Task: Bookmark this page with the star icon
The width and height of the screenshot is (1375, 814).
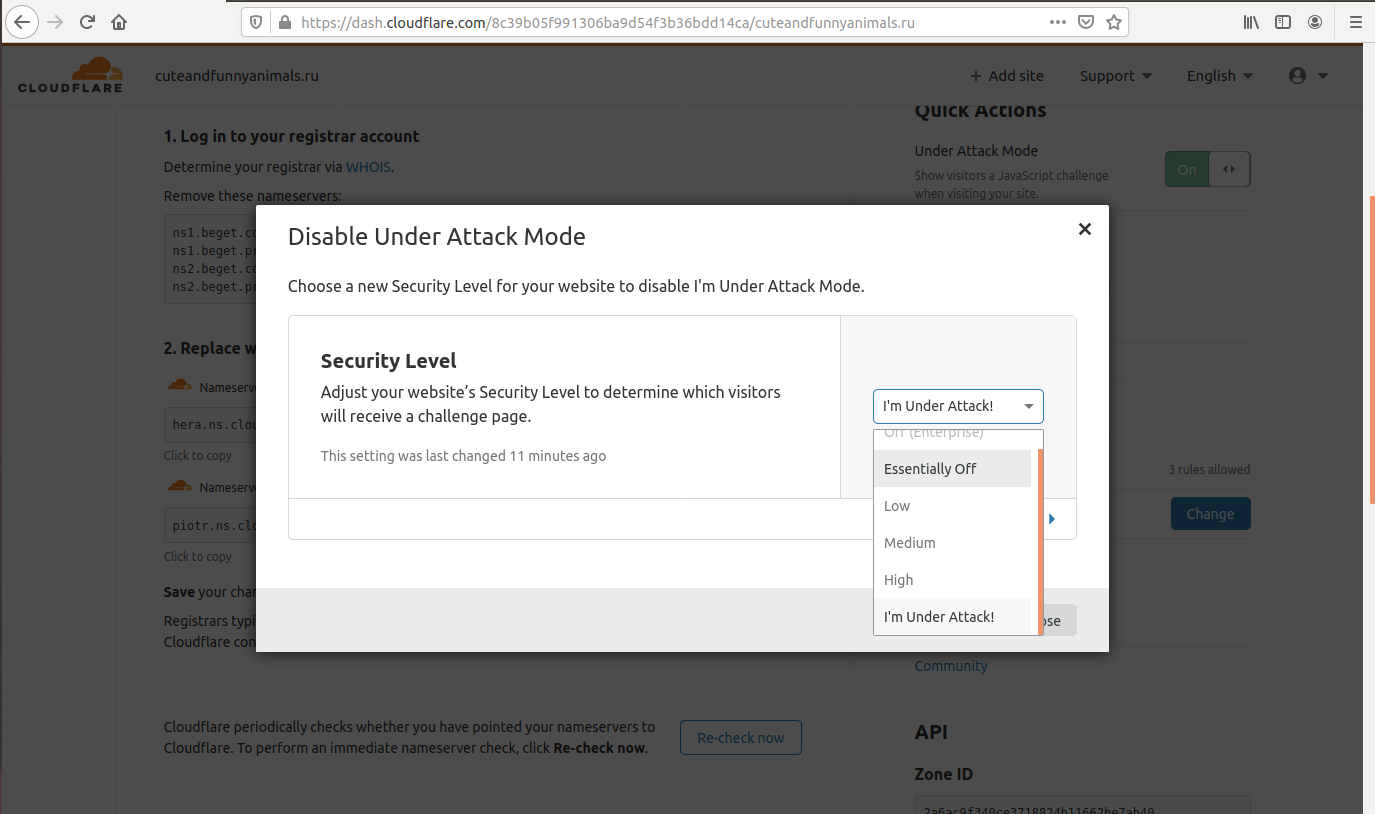Action: [x=1113, y=22]
